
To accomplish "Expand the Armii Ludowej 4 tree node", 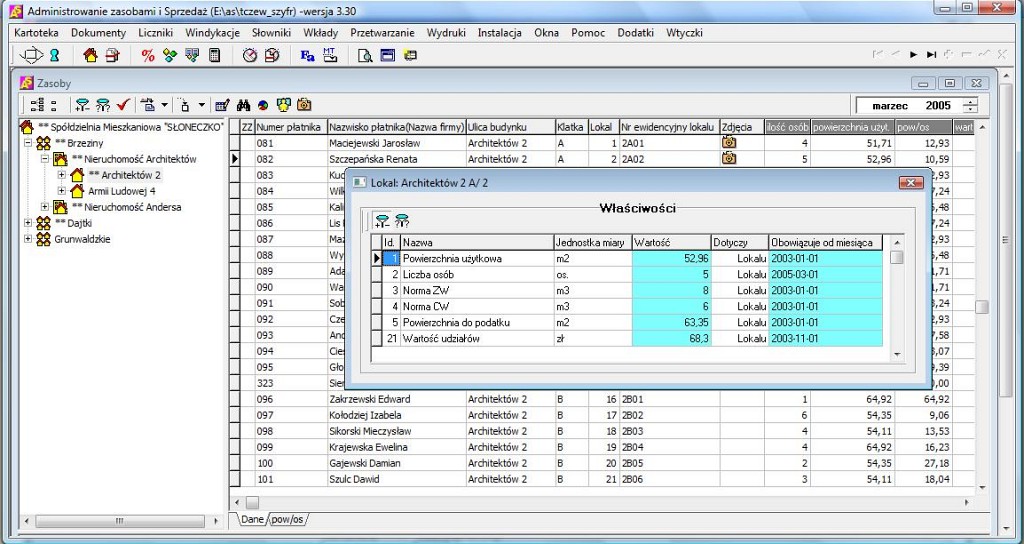I will coord(61,191).
